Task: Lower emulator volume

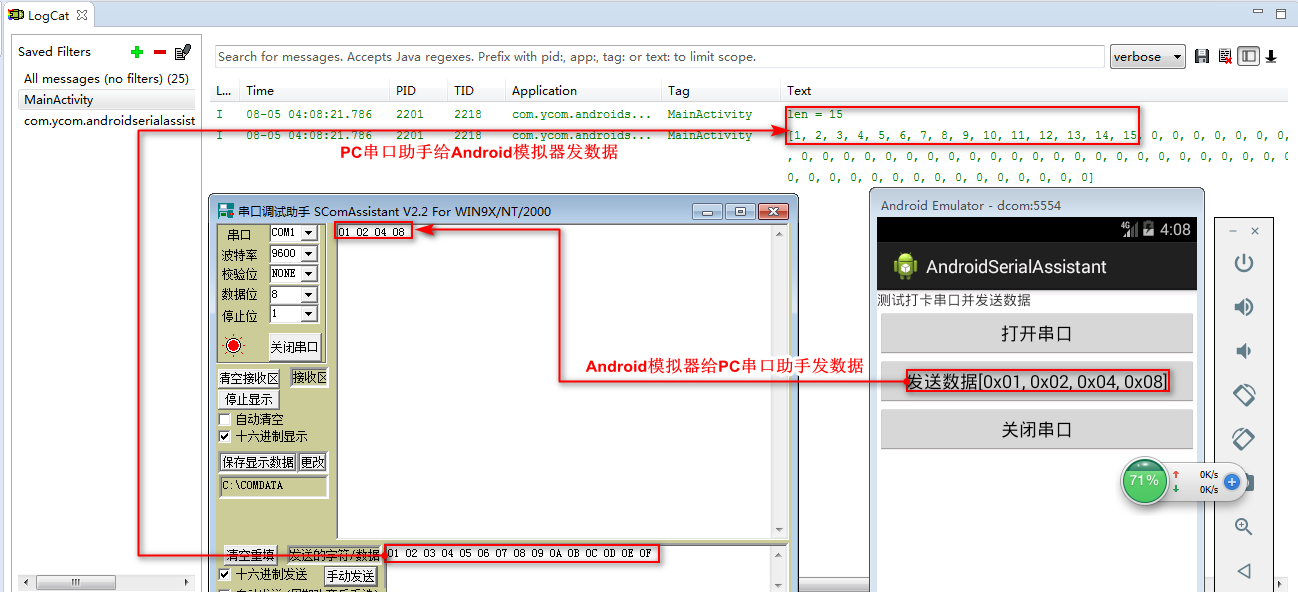Action: (x=1244, y=351)
